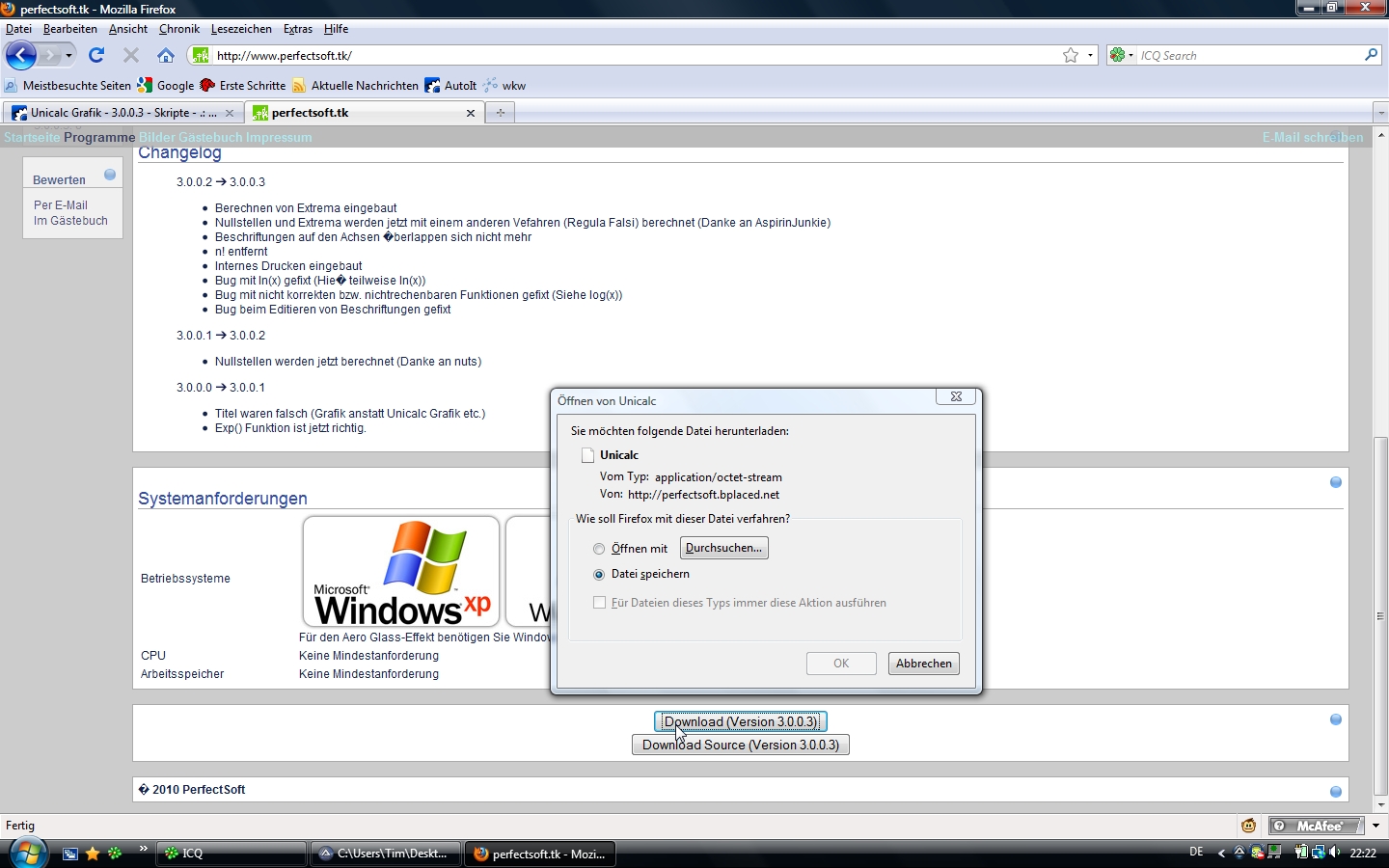Open the URL bar history dropdown
This screenshot has height=868, width=1389.
point(1091,56)
